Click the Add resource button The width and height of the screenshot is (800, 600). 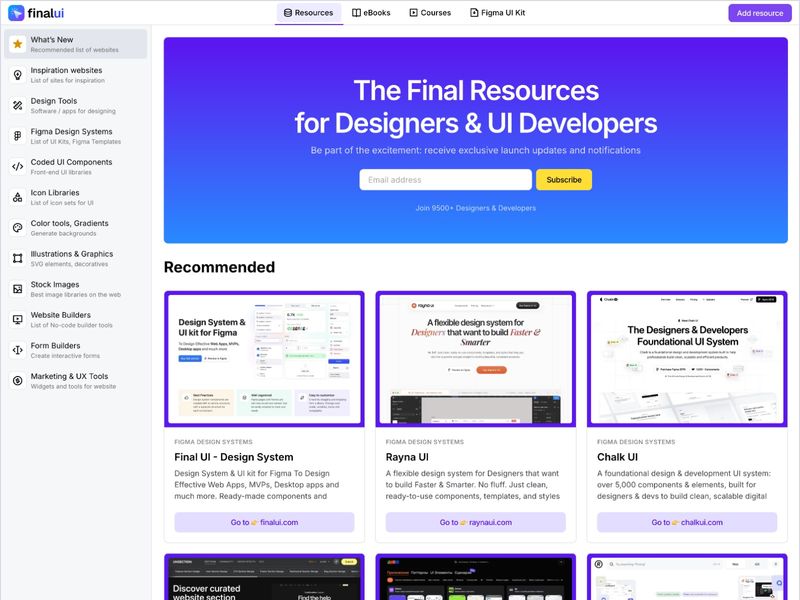pyautogui.click(x=759, y=13)
